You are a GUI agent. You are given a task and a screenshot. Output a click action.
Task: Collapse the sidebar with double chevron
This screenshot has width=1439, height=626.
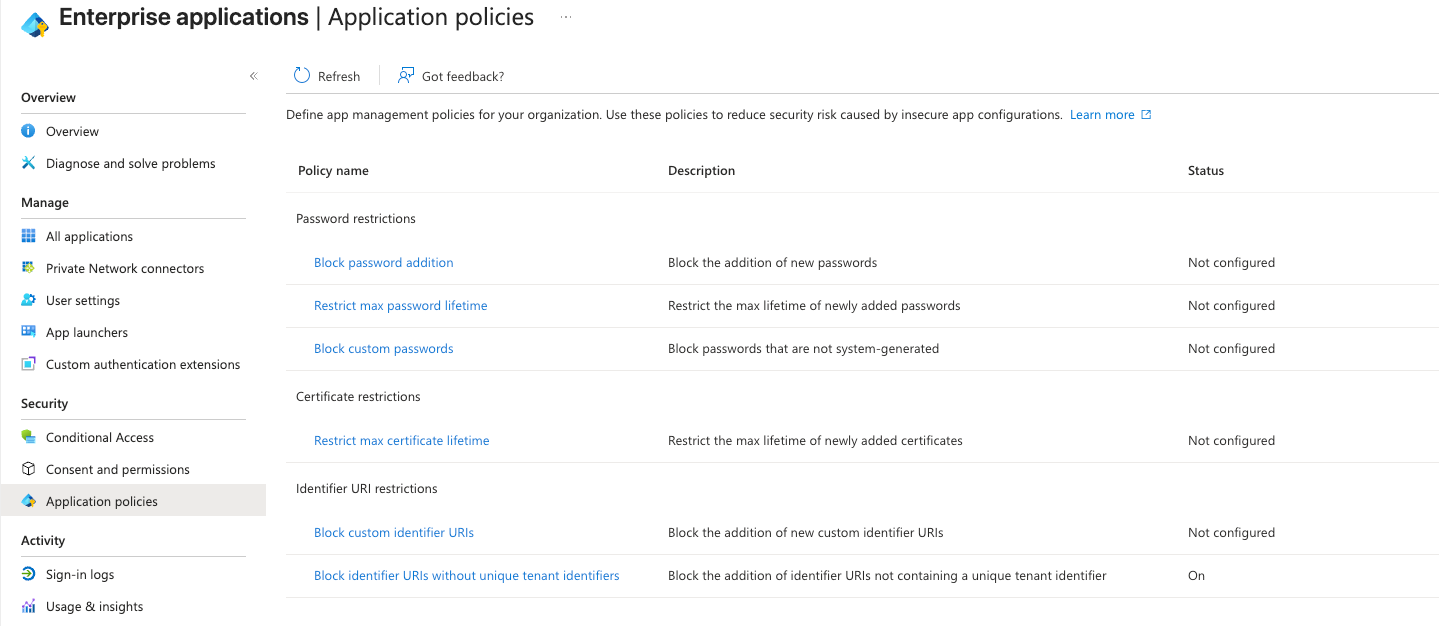pos(253,76)
